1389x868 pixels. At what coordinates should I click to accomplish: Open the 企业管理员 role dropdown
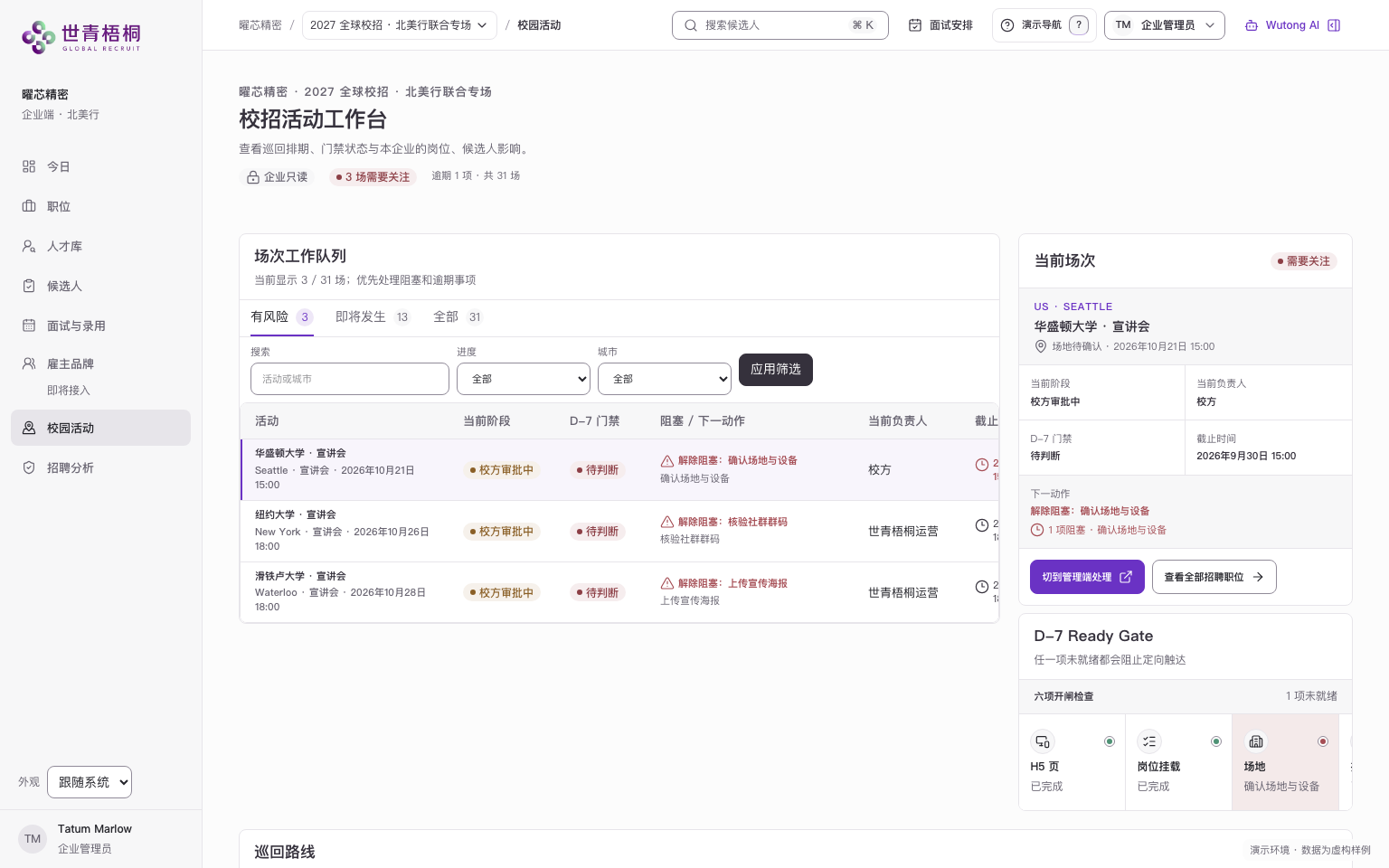[x=1164, y=25]
